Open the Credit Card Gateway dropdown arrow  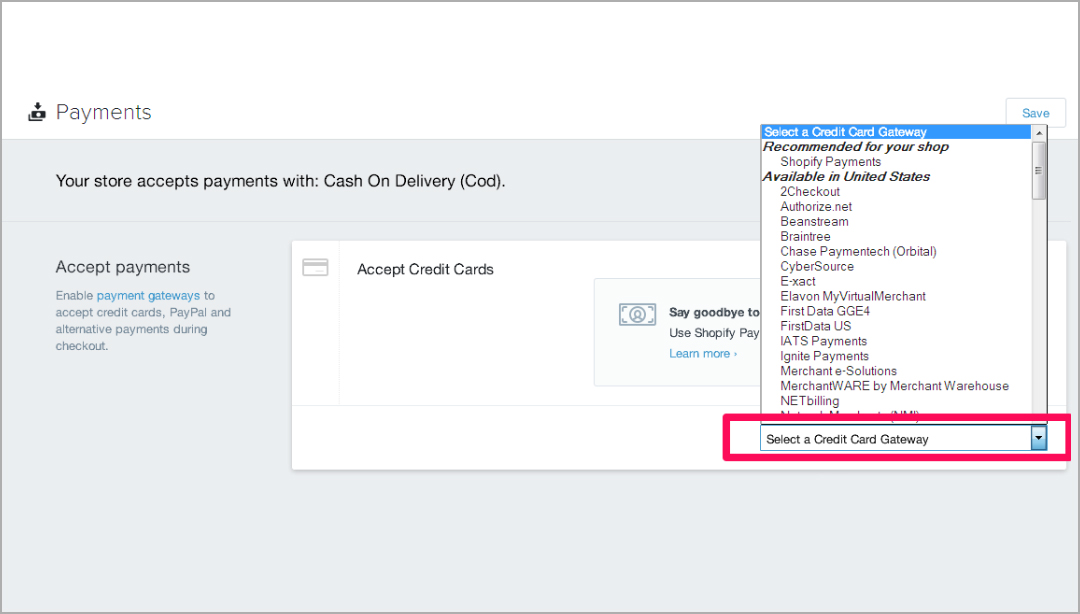click(1039, 438)
